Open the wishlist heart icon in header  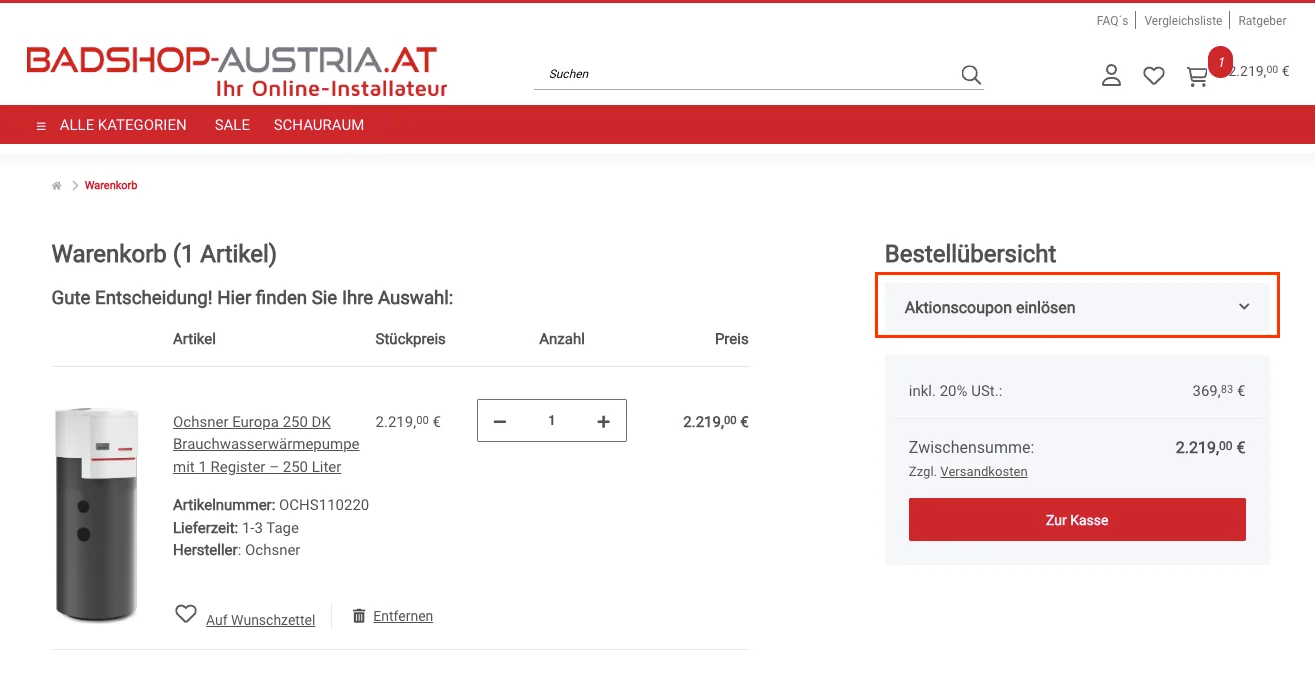click(x=1154, y=75)
